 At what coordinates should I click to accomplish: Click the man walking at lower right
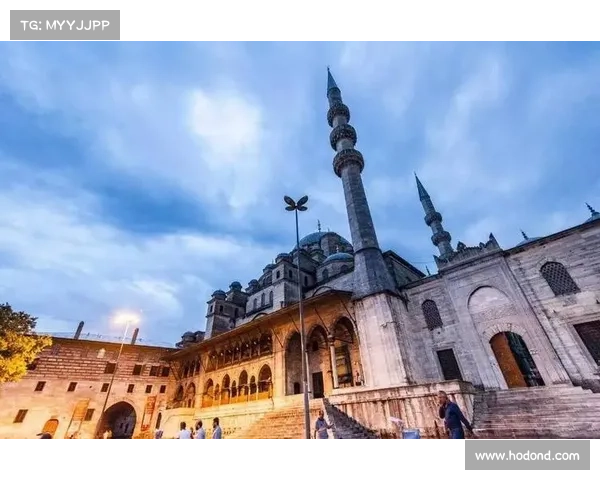tap(452, 416)
